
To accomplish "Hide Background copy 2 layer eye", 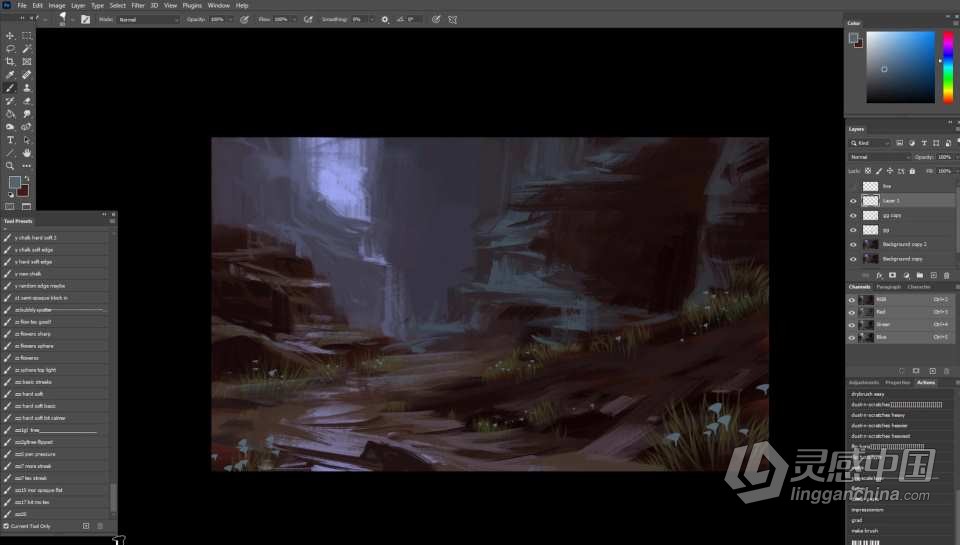I will [853, 244].
